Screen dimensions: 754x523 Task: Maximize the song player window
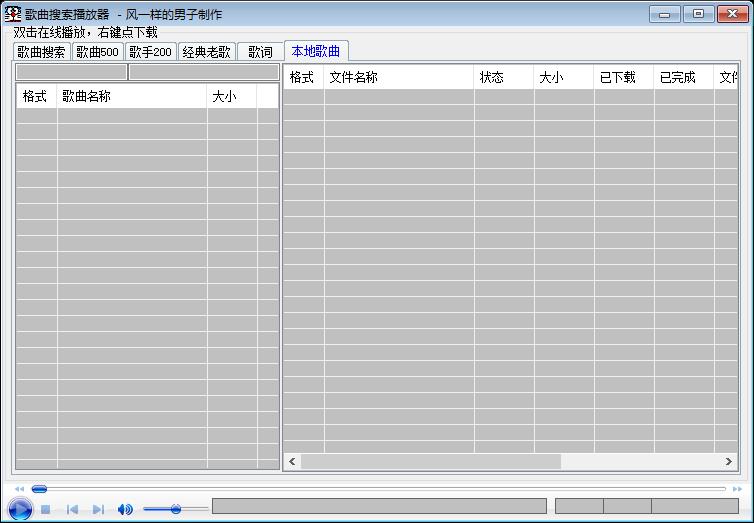point(697,14)
